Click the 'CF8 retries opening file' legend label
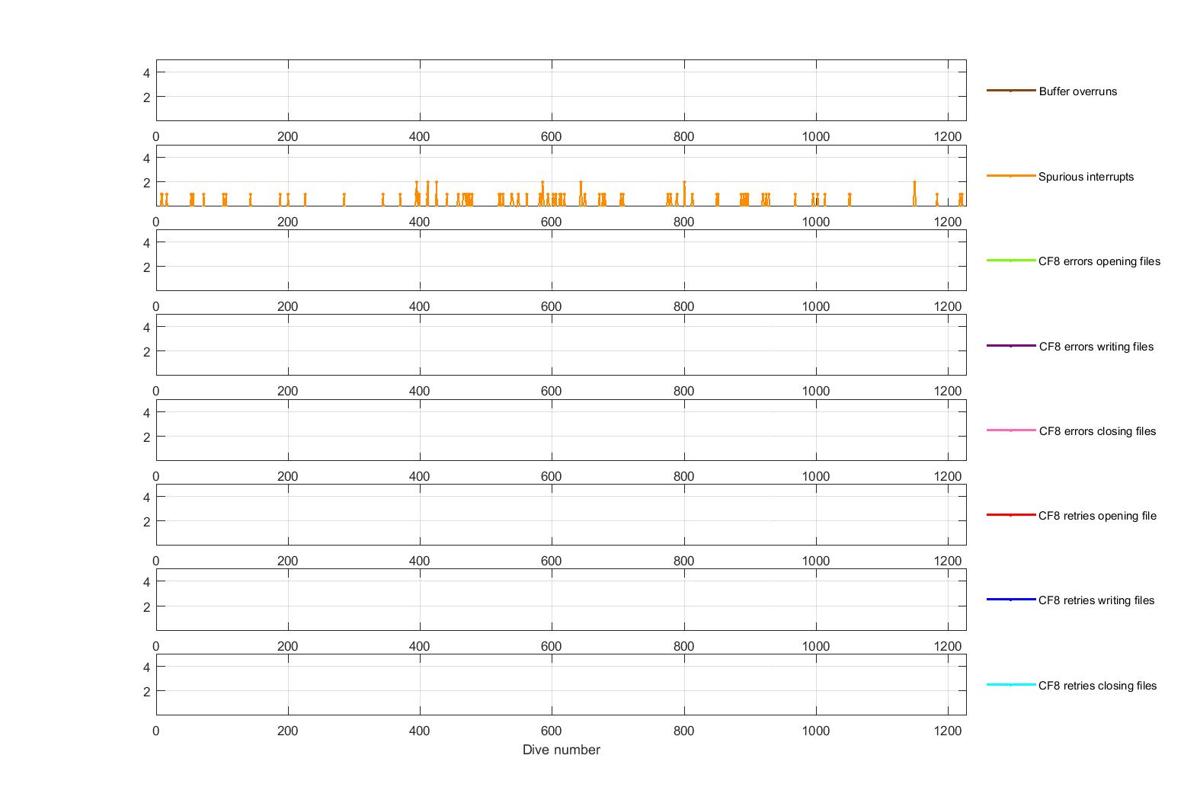Viewport: 1200px width, 804px height. [1098, 516]
